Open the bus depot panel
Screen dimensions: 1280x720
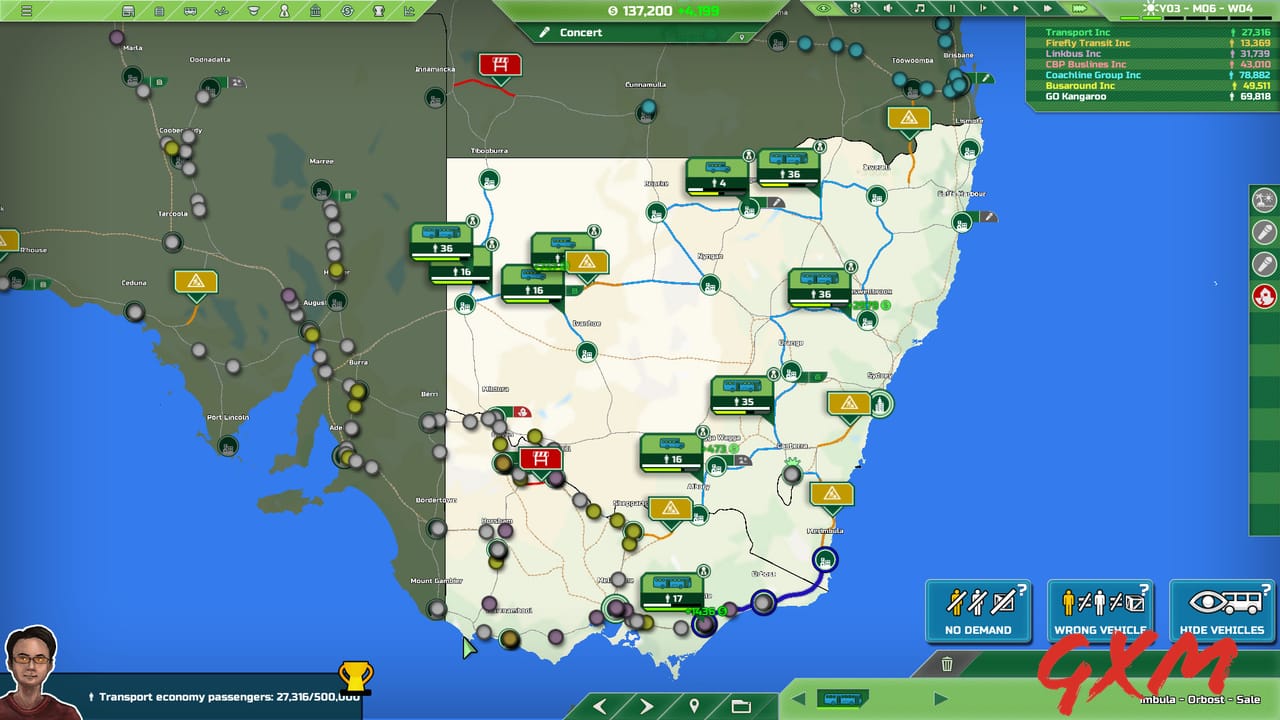coord(128,11)
